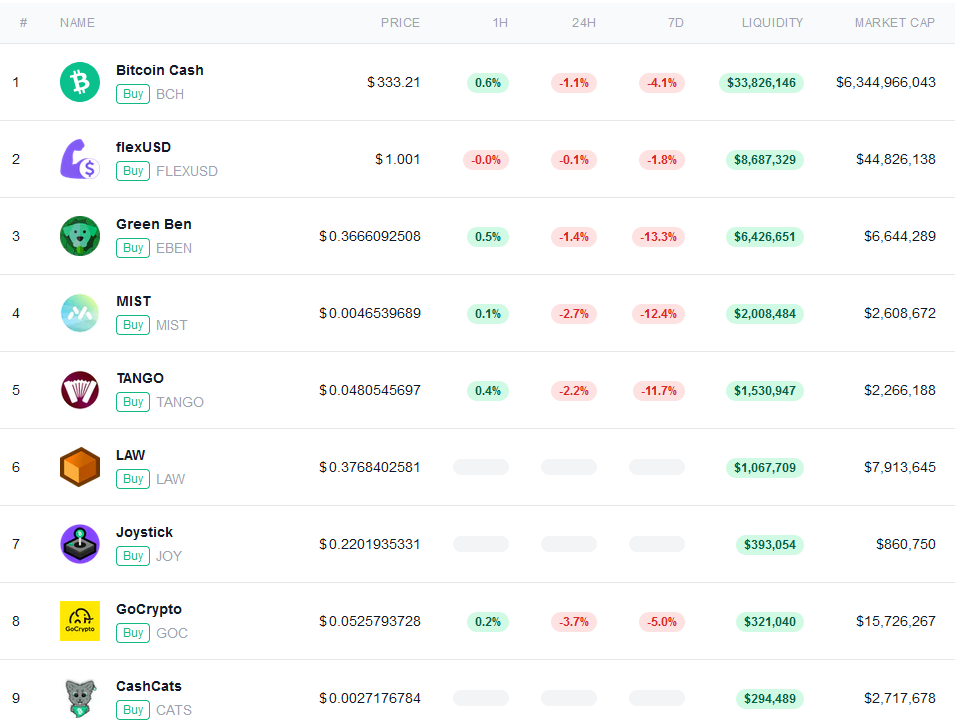Click Buy button beside EBEN ticker
This screenshot has height=728, width=955.
point(133,248)
